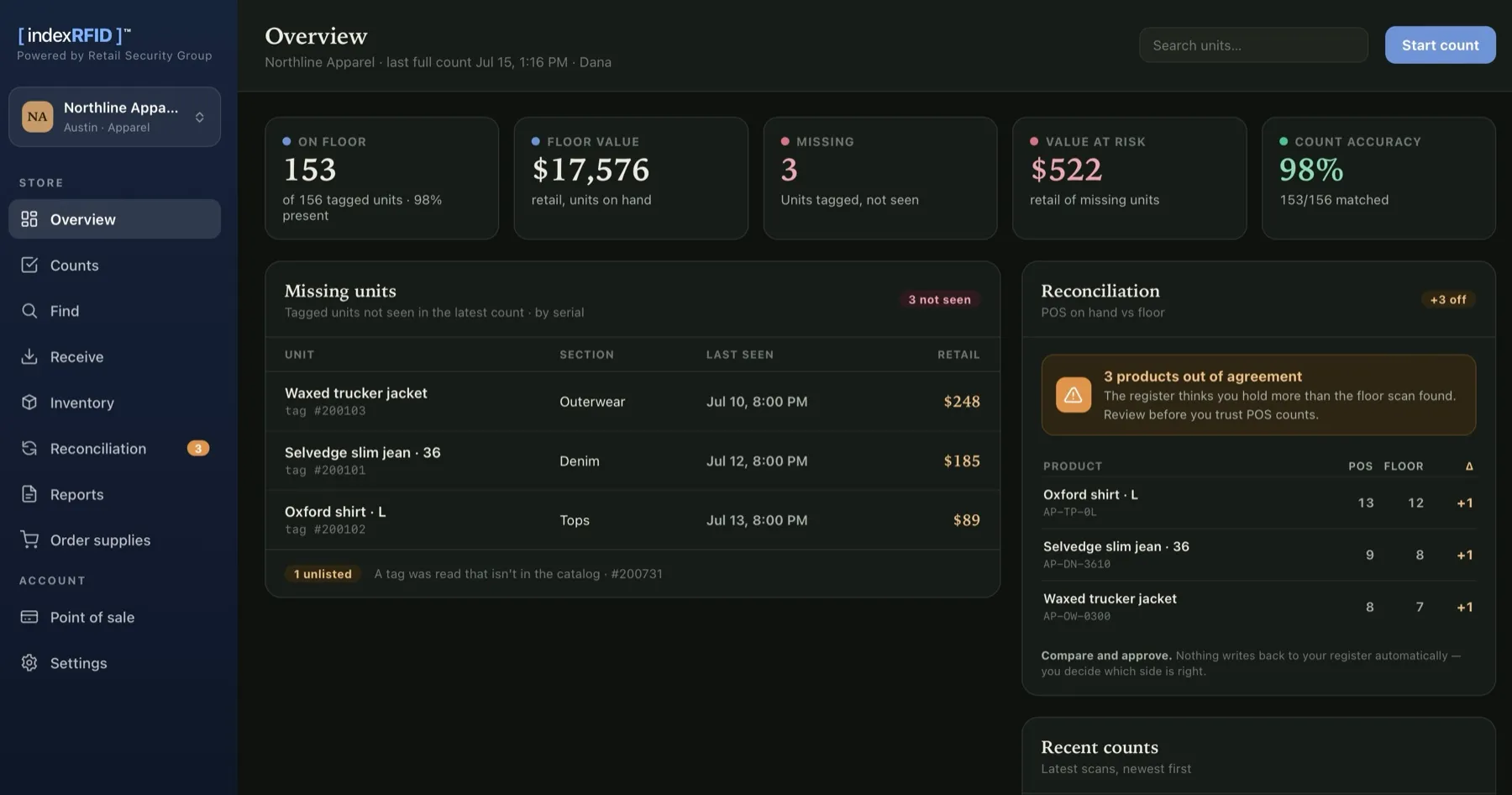Click the Settings gear icon

point(29,663)
